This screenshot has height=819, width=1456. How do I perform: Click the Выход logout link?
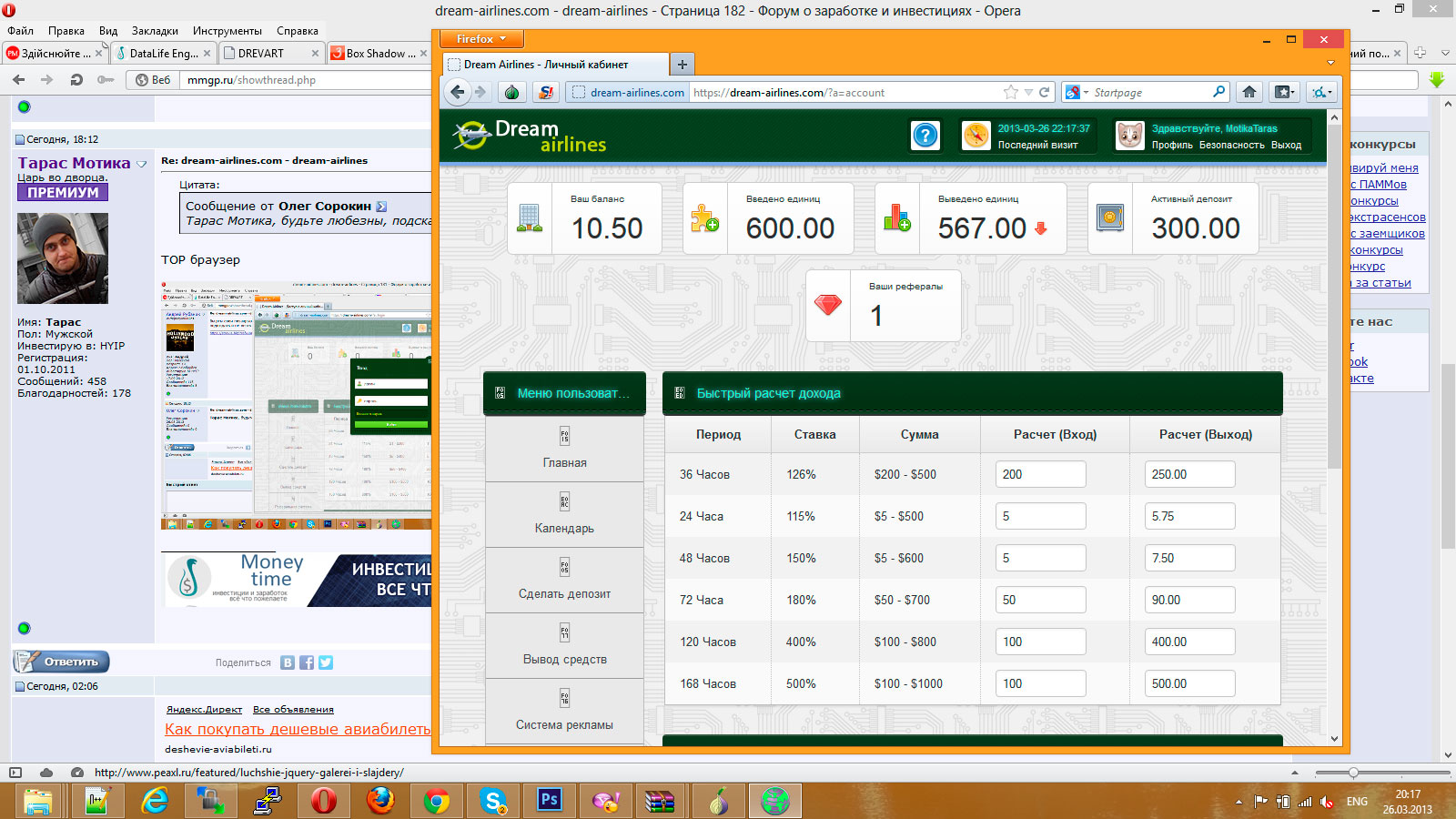(1286, 145)
